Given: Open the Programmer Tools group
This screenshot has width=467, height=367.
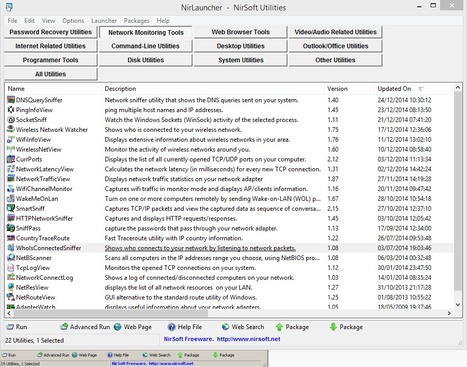Looking at the screenshot, I should click(x=51, y=60).
